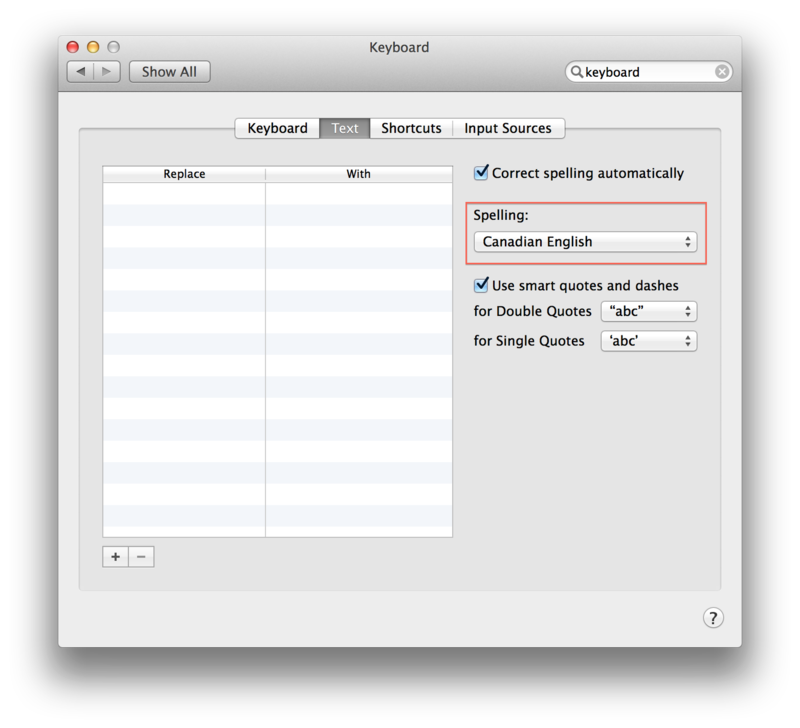Image resolution: width=800 pixels, height=728 pixels.
Task: Open the Spelling language dropdown
Action: click(x=585, y=242)
